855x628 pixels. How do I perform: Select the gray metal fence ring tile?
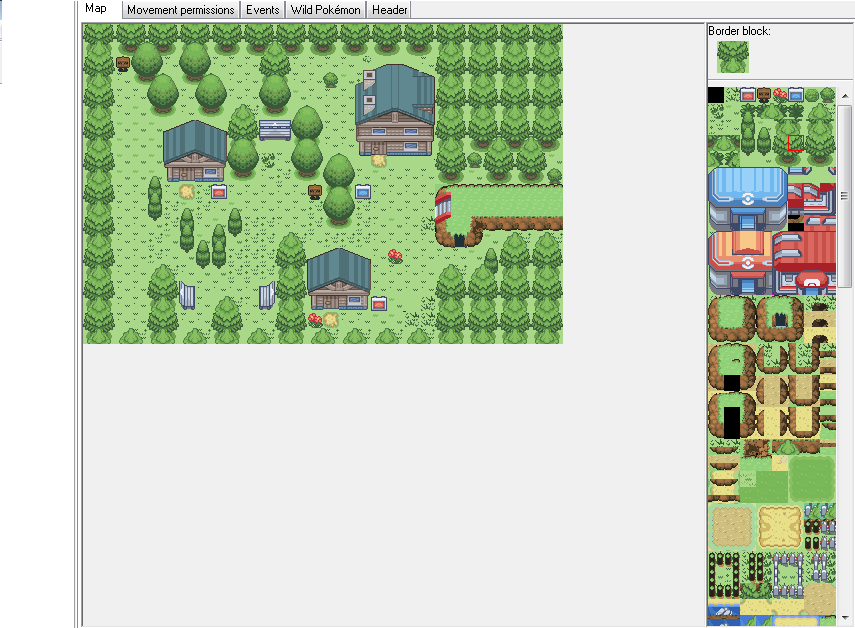788,575
